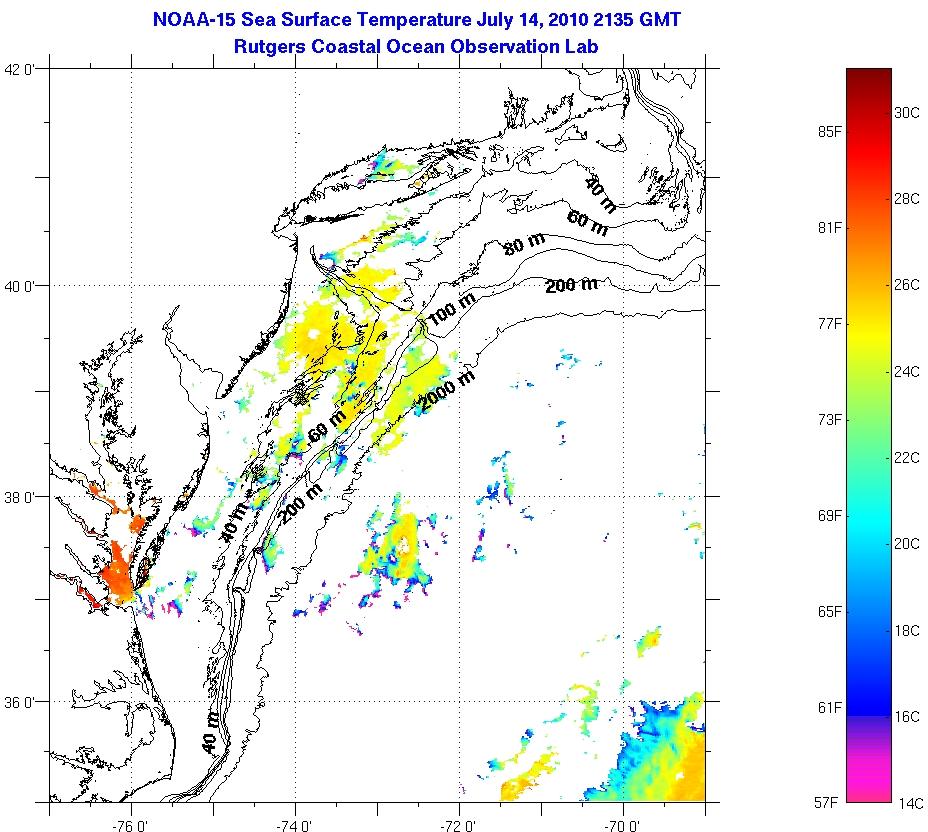The width and height of the screenshot is (928, 832).
Task: Click the 61F label beside the color bar
Action: point(830,708)
